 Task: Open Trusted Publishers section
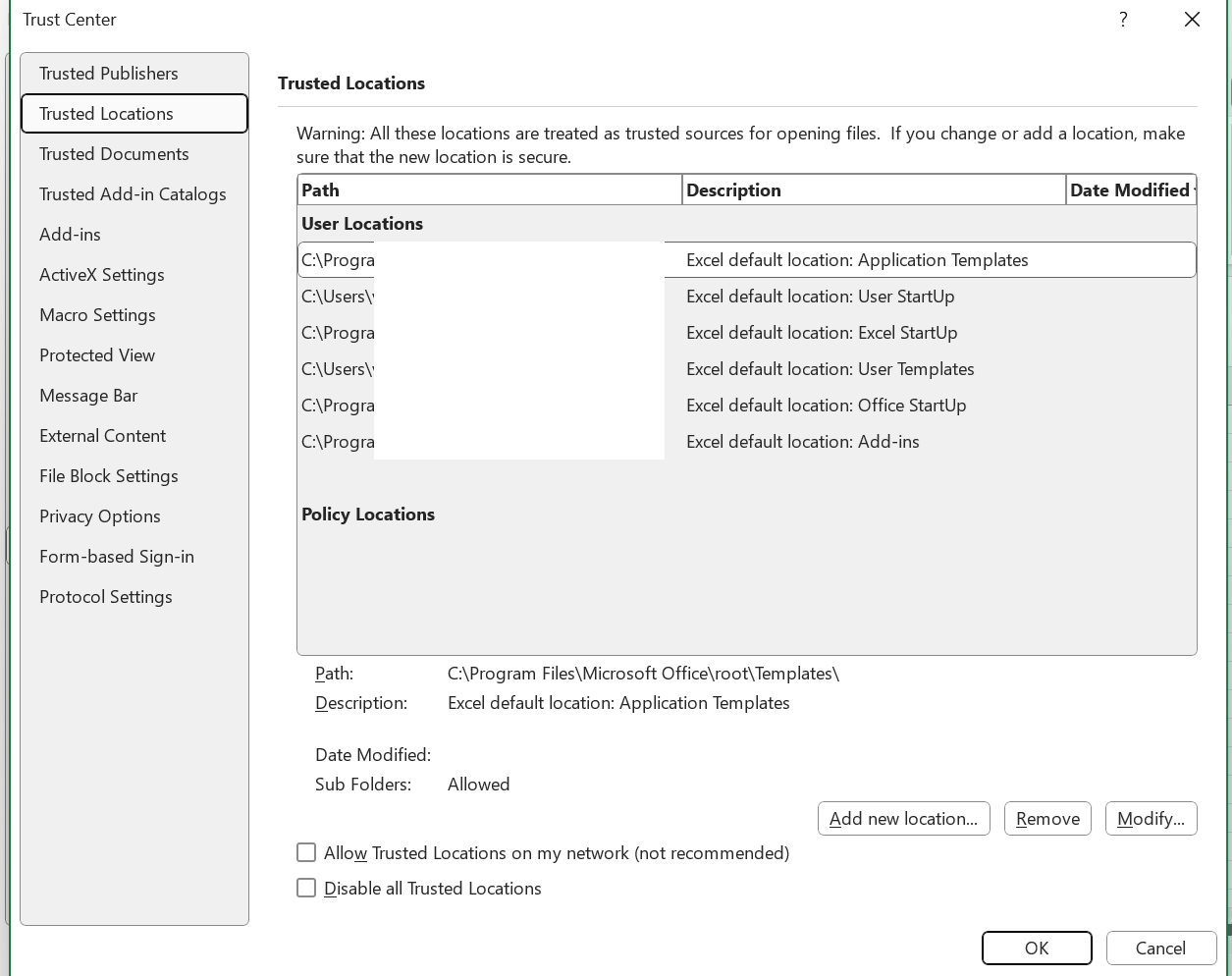pos(134,74)
